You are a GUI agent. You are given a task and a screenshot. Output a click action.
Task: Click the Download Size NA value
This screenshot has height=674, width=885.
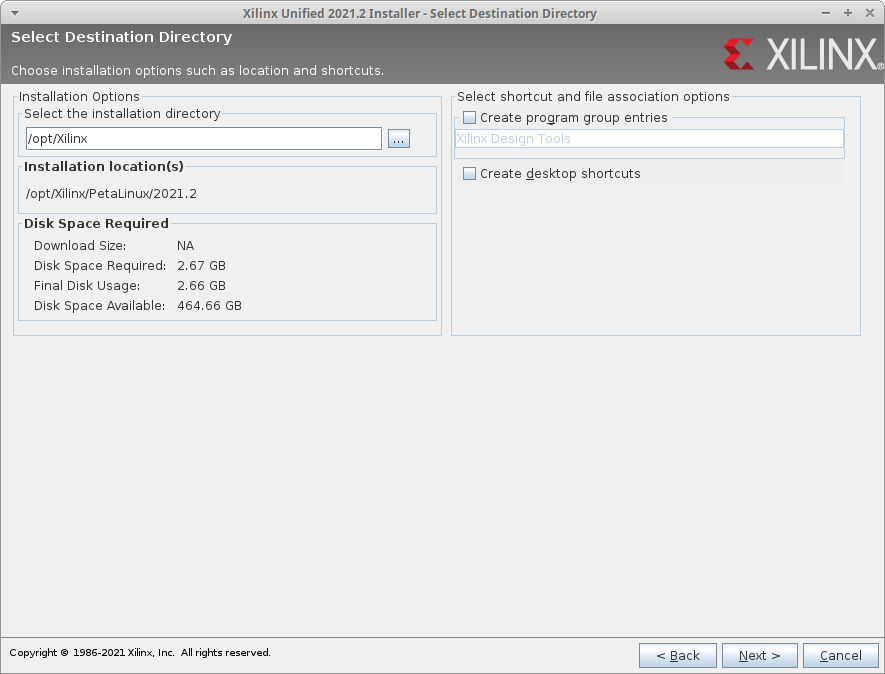pyautogui.click(x=186, y=246)
